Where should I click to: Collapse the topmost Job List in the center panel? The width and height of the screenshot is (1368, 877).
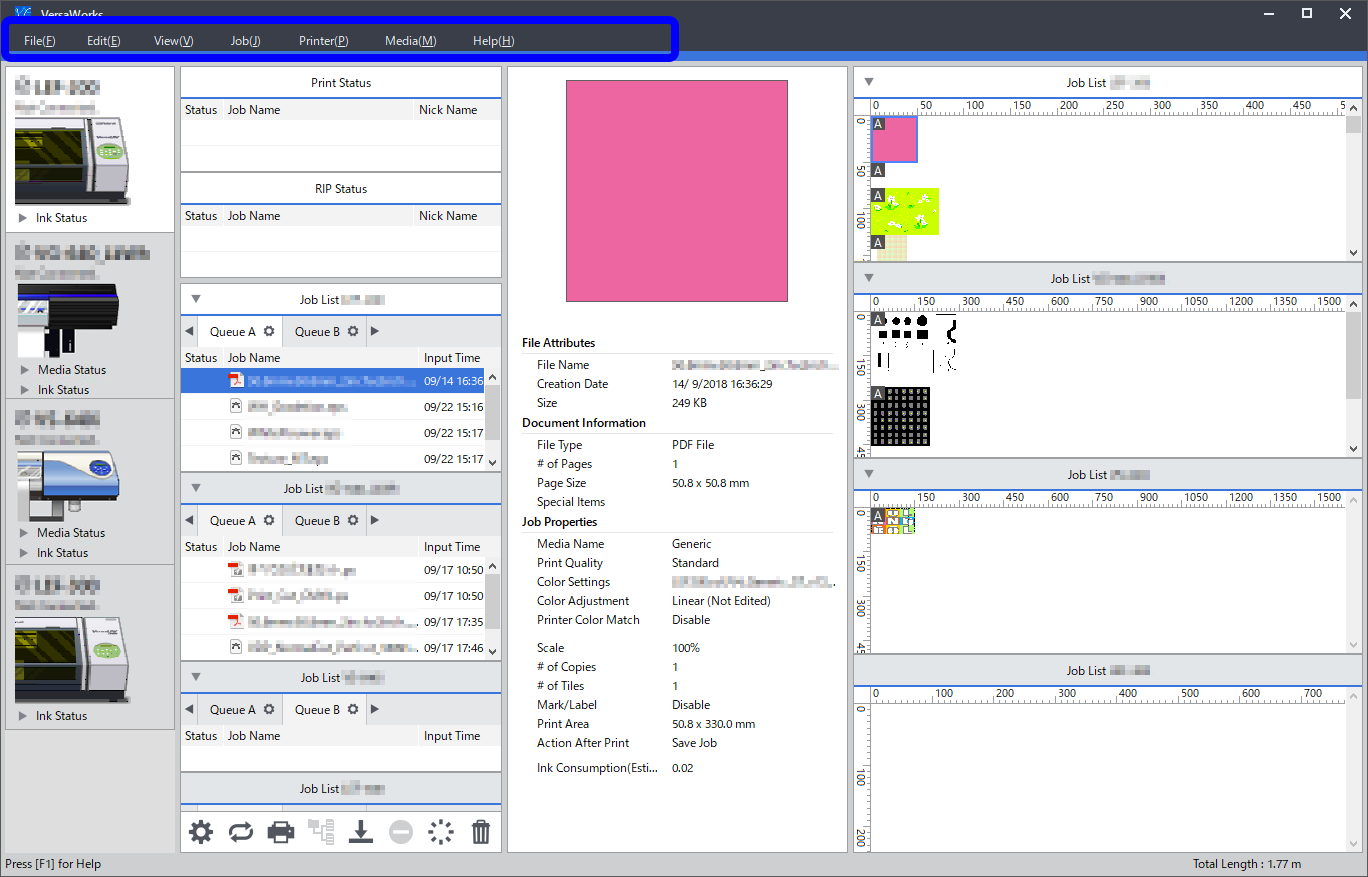[x=196, y=298]
